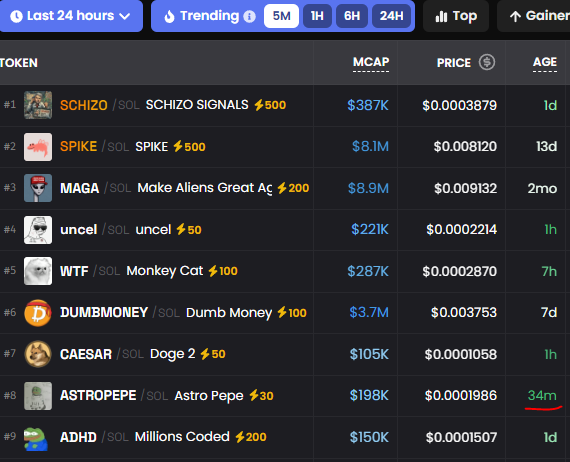This screenshot has height=462, width=570.
Task: Click the ADHD boost 200 badge
Action: [251, 437]
